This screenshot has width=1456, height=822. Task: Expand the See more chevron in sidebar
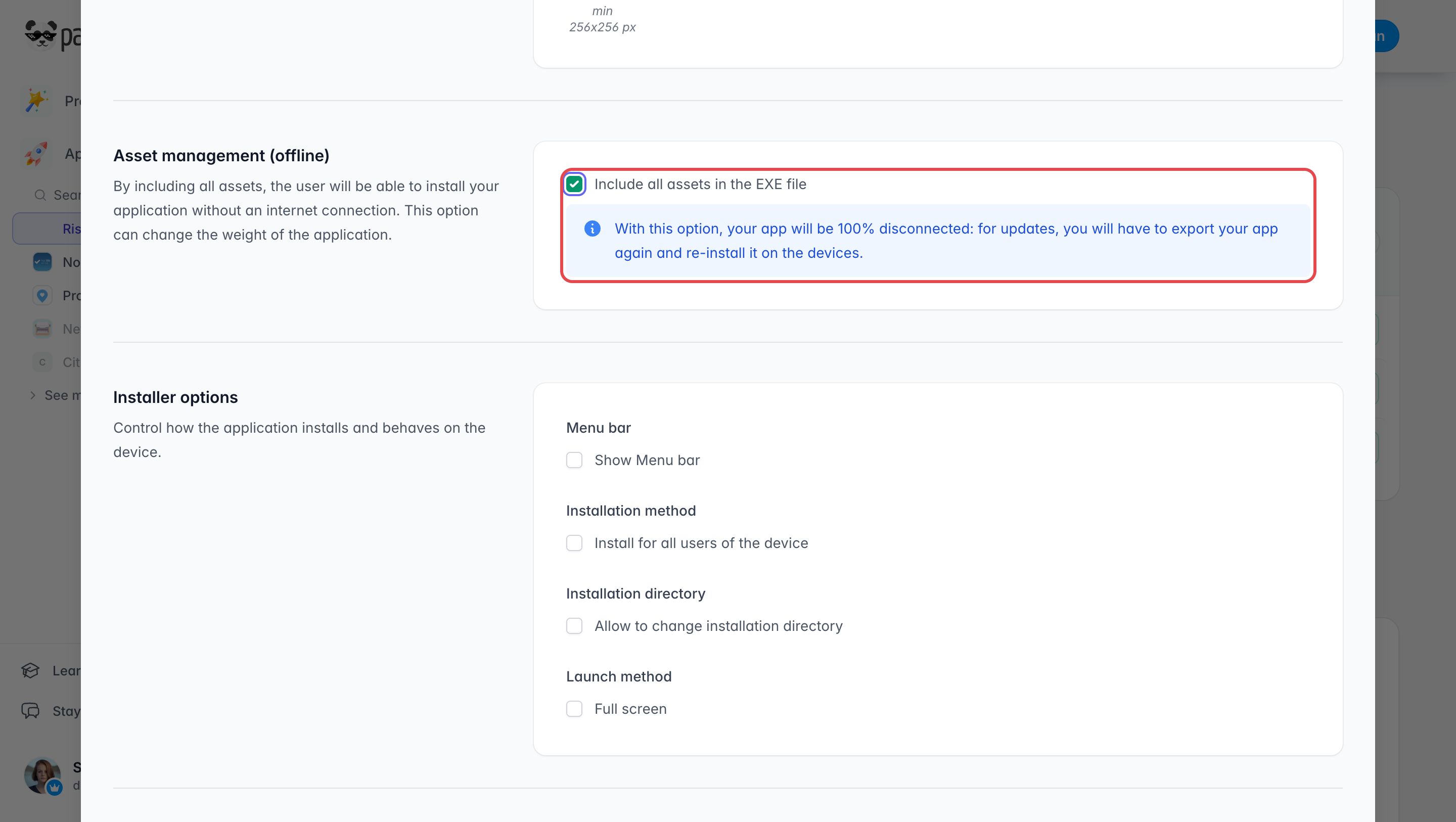[33, 396]
